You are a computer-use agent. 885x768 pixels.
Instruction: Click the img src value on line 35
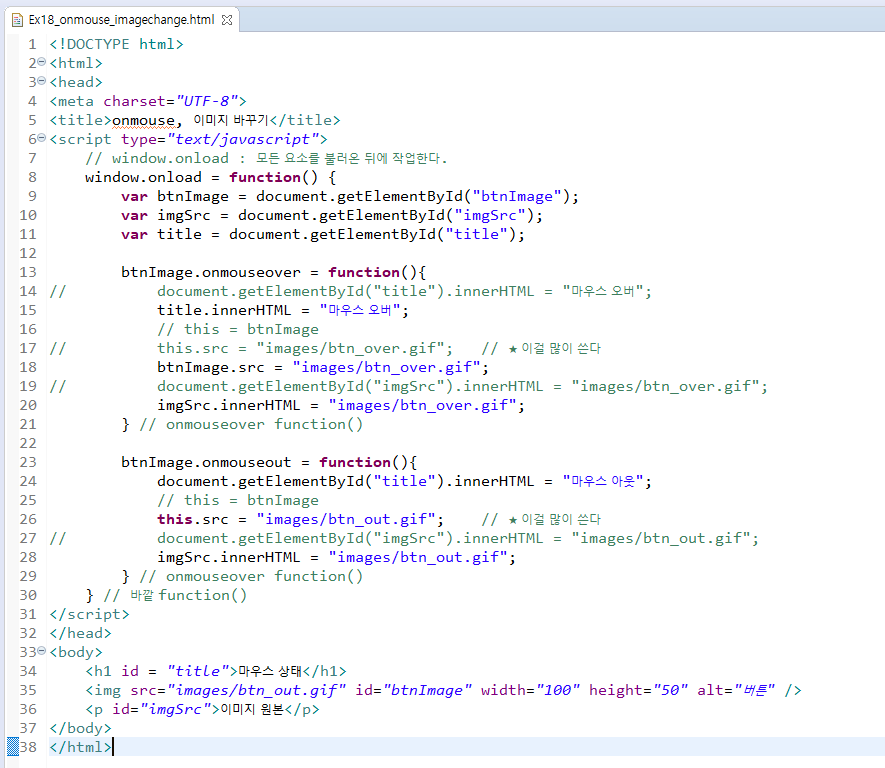point(256,690)
